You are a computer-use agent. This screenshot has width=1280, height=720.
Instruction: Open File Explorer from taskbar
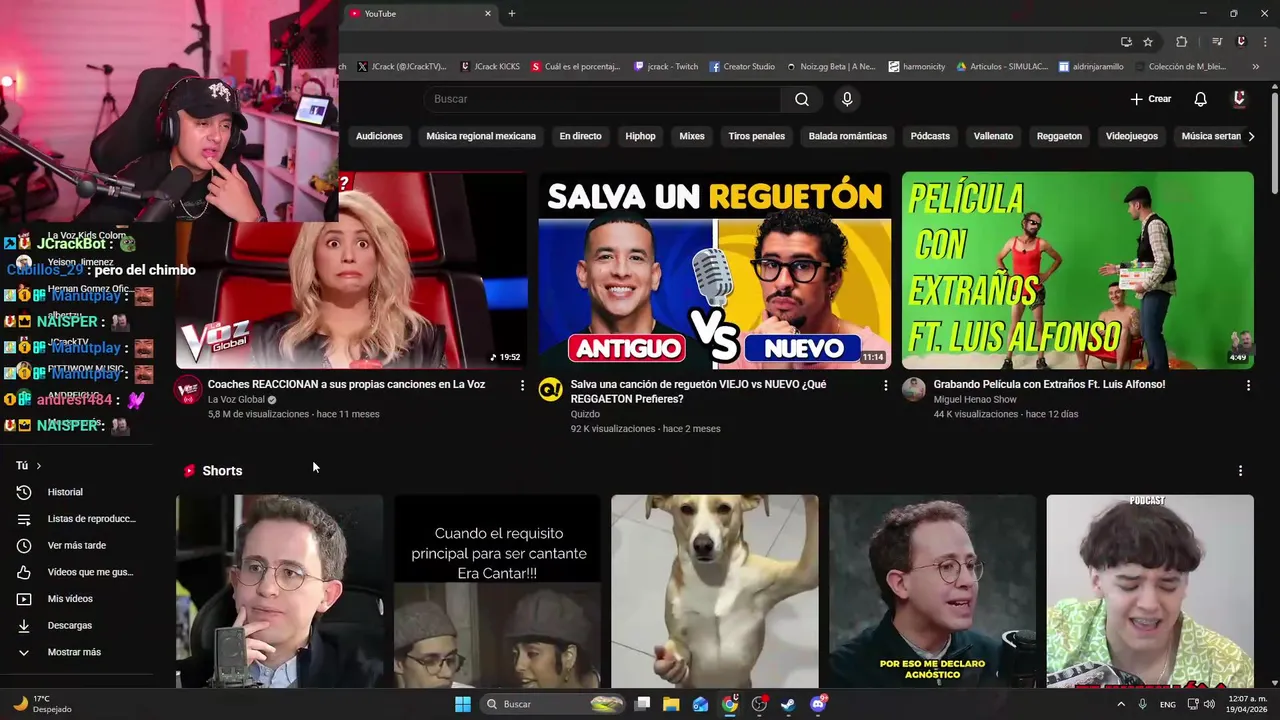671,704
